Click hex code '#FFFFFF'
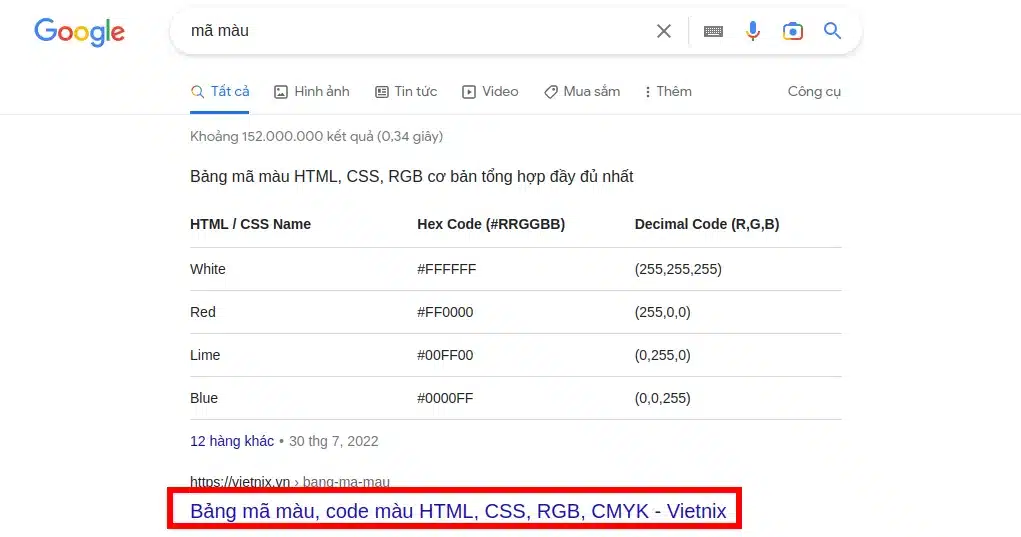Image resolution: width=1021 pixels, height=537 pixels. pyautogui.click(x=447, y=269)
